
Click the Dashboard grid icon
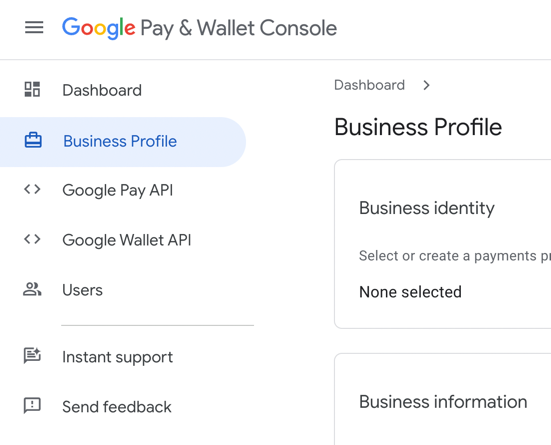pos(32,89)
